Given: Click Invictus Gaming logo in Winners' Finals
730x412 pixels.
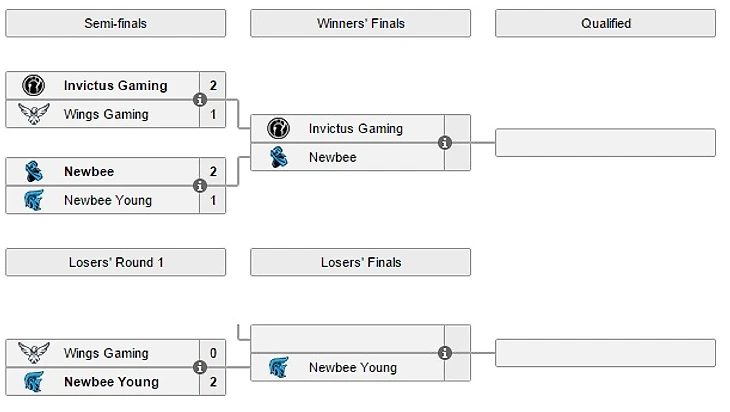Looking at the screenshot, I should click(279, 129).
